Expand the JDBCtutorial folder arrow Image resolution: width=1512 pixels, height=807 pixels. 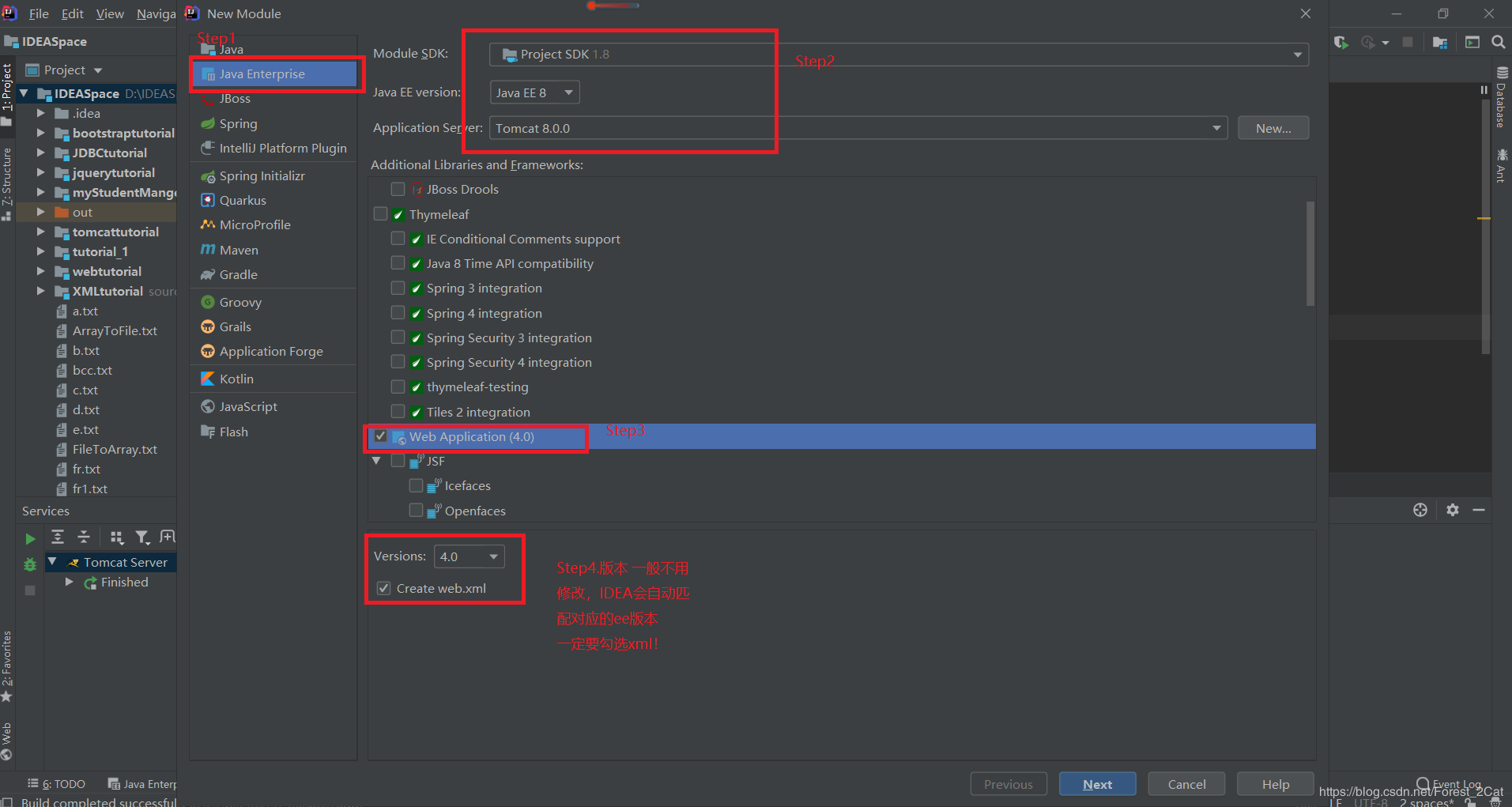(x=41, y=153)
